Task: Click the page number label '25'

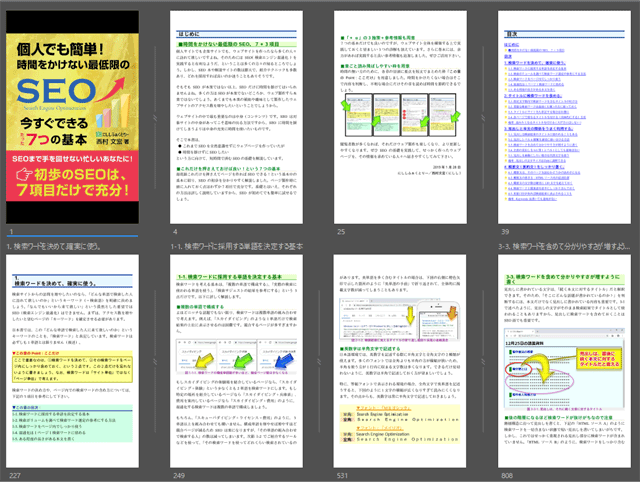Action: pos(341,231)
